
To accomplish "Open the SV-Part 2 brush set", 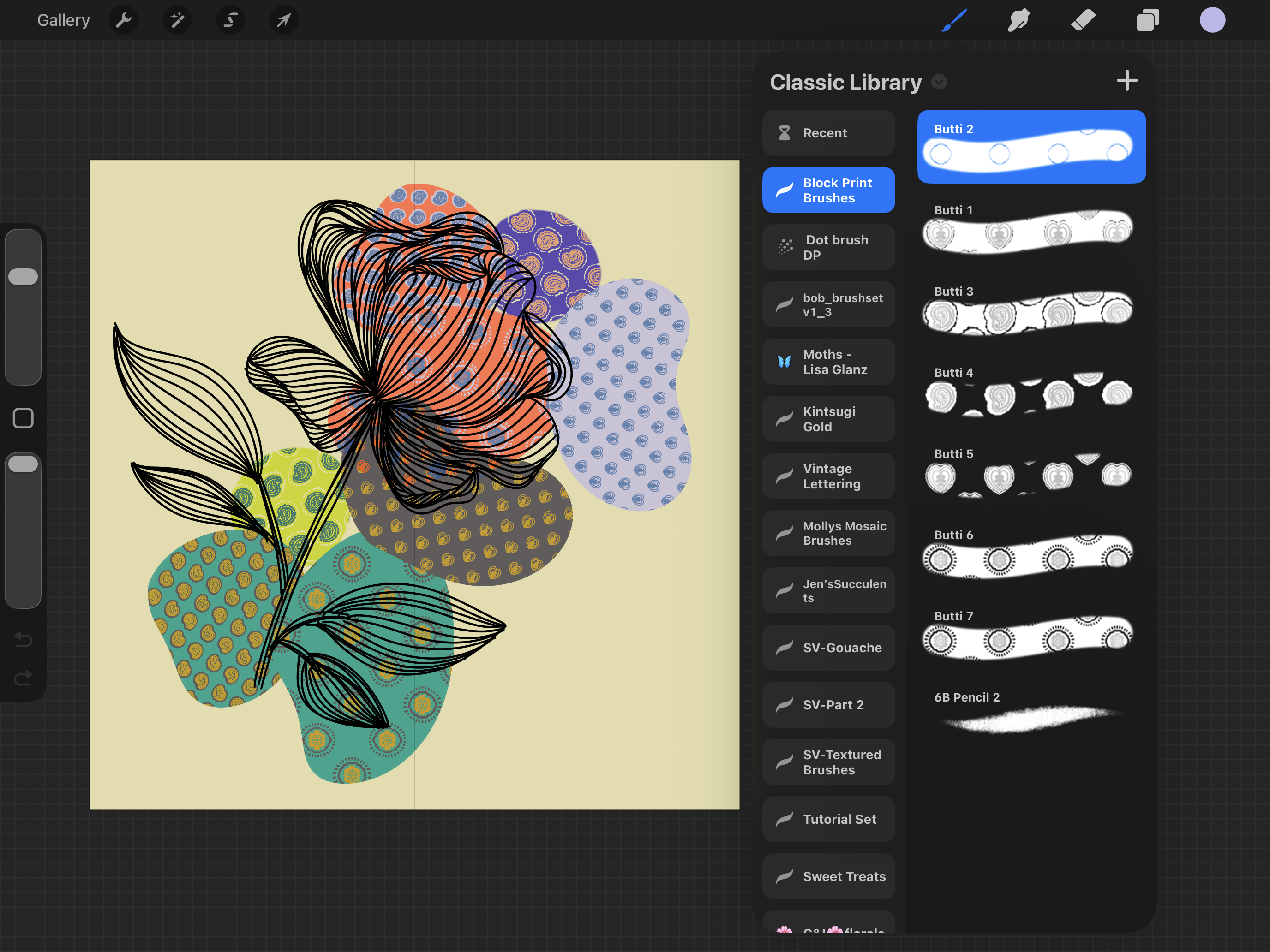I will (828, 705).
